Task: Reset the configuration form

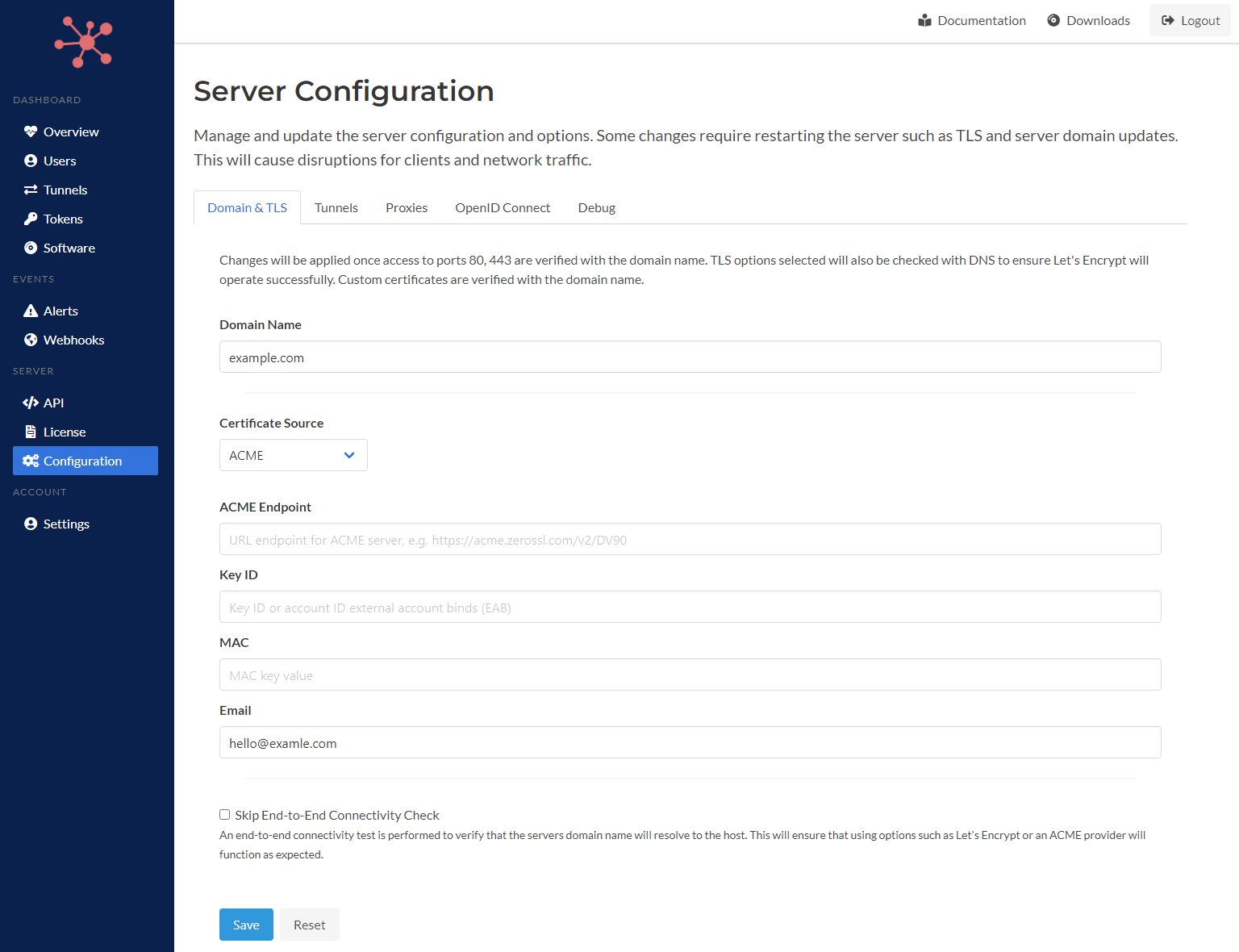Action: (309, 925)
